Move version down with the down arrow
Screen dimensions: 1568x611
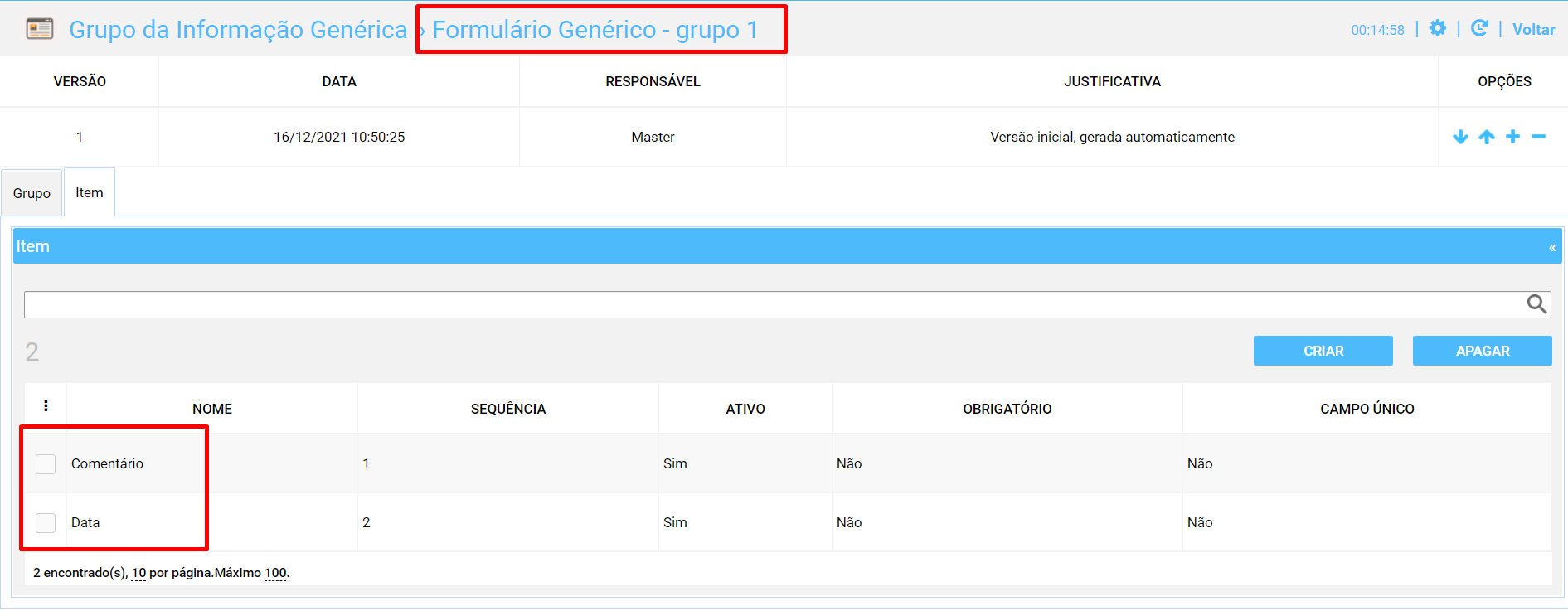coord(1460,137)
